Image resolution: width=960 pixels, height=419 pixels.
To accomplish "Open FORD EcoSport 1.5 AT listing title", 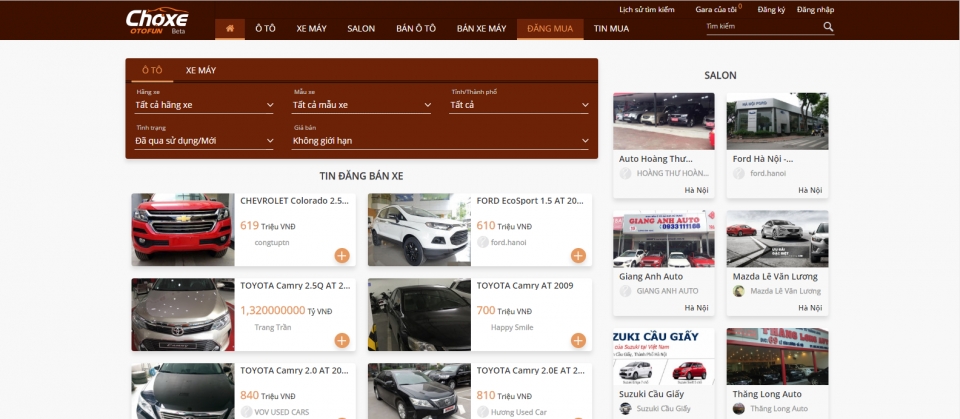I will 530,200.
